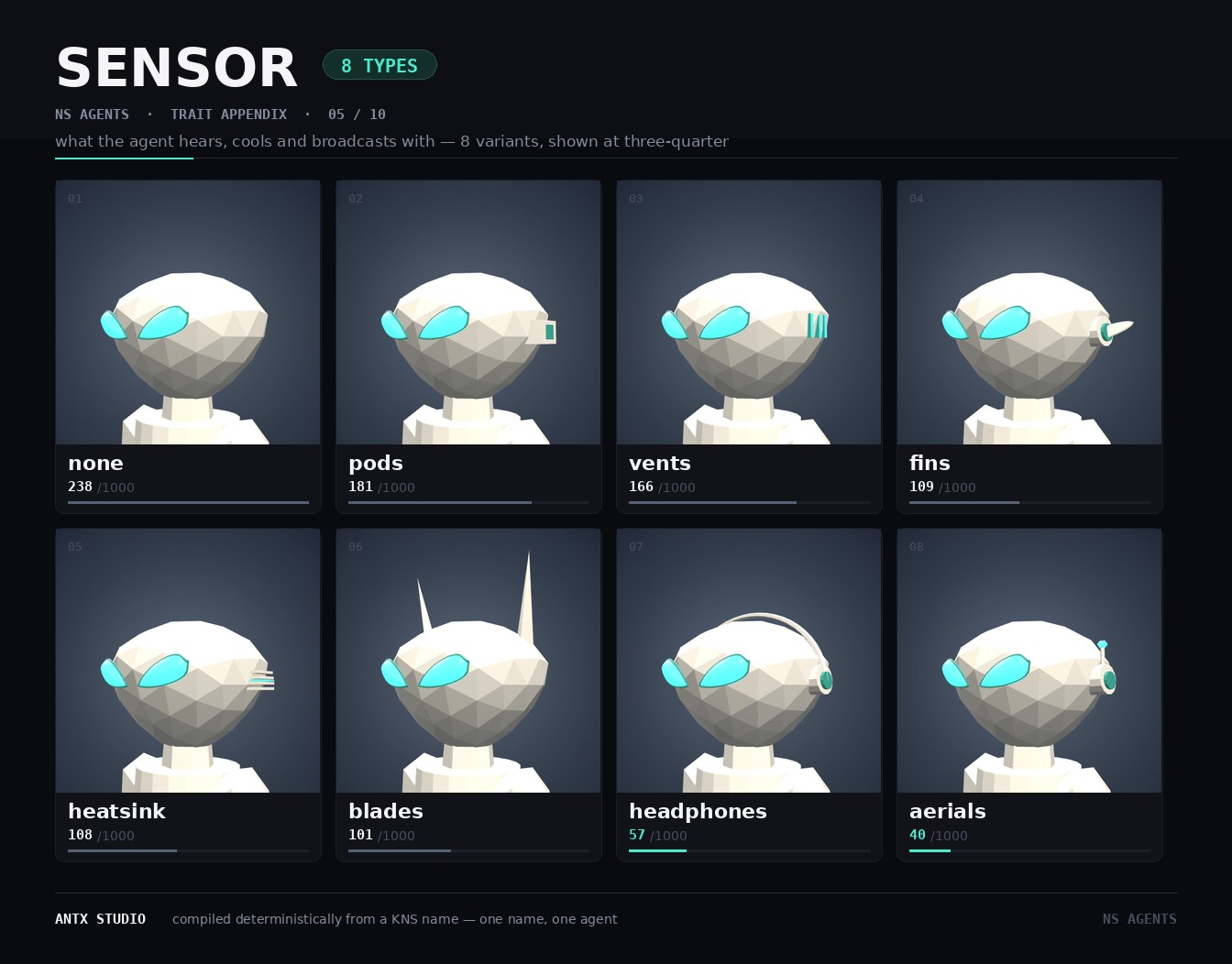
Task: Click the 'headphones' robot head render
Action: [749, 661]
